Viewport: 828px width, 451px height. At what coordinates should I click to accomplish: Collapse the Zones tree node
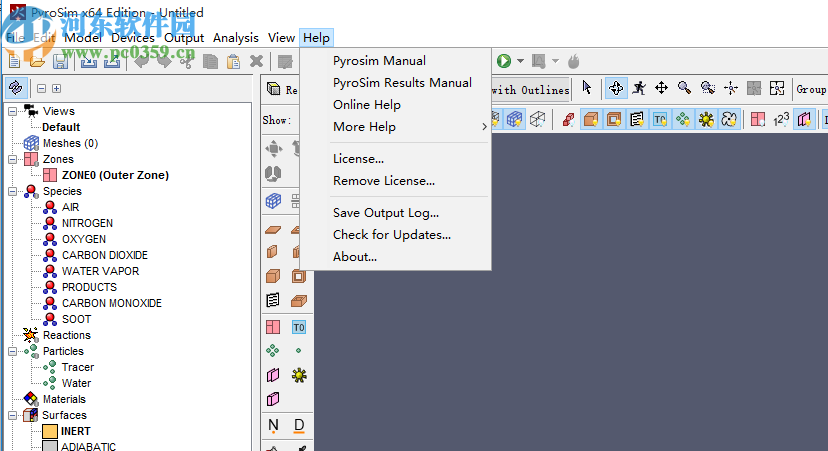pyautogui.click(x=12, y=159)
